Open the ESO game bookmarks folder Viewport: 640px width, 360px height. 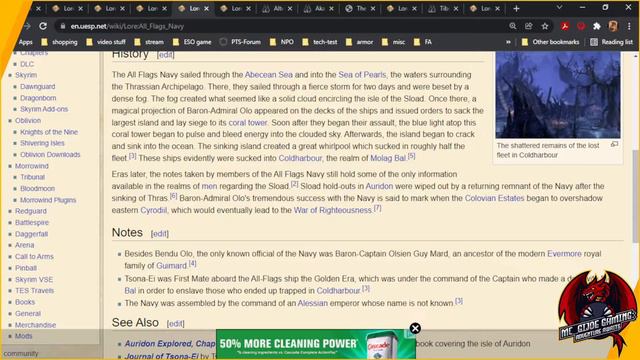click(192, 42)
